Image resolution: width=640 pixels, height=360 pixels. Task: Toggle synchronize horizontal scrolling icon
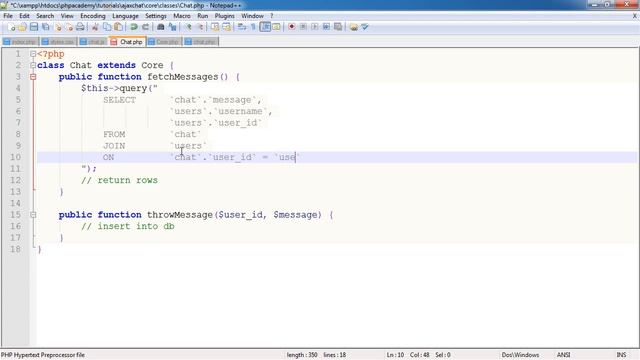coord(226,27)
